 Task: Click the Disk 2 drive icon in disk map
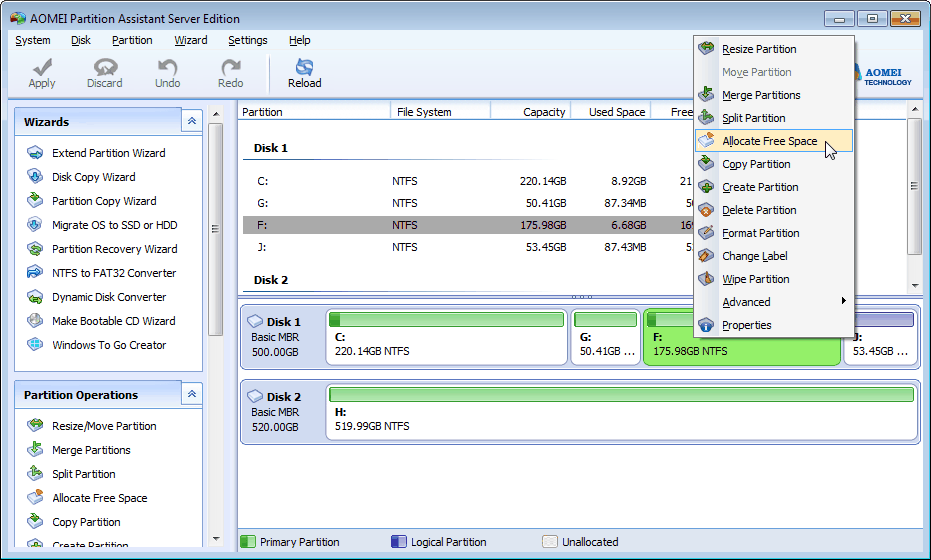pyautogui.click(x=255, y=396)
